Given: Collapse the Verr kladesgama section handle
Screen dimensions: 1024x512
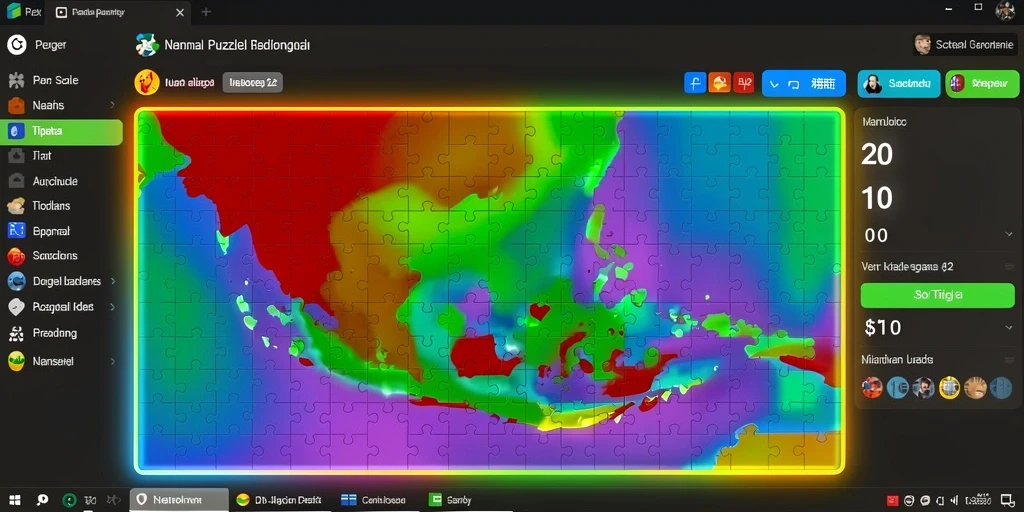Looking at the screenshot, I should pyautogui.click(x=1008, y=266).
